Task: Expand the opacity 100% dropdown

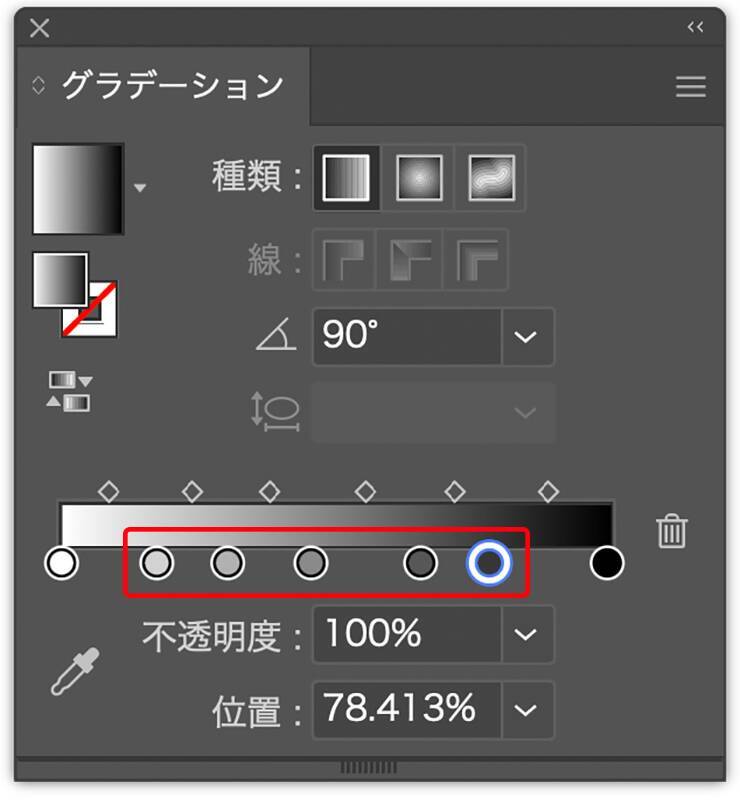Action: [526, 634]
